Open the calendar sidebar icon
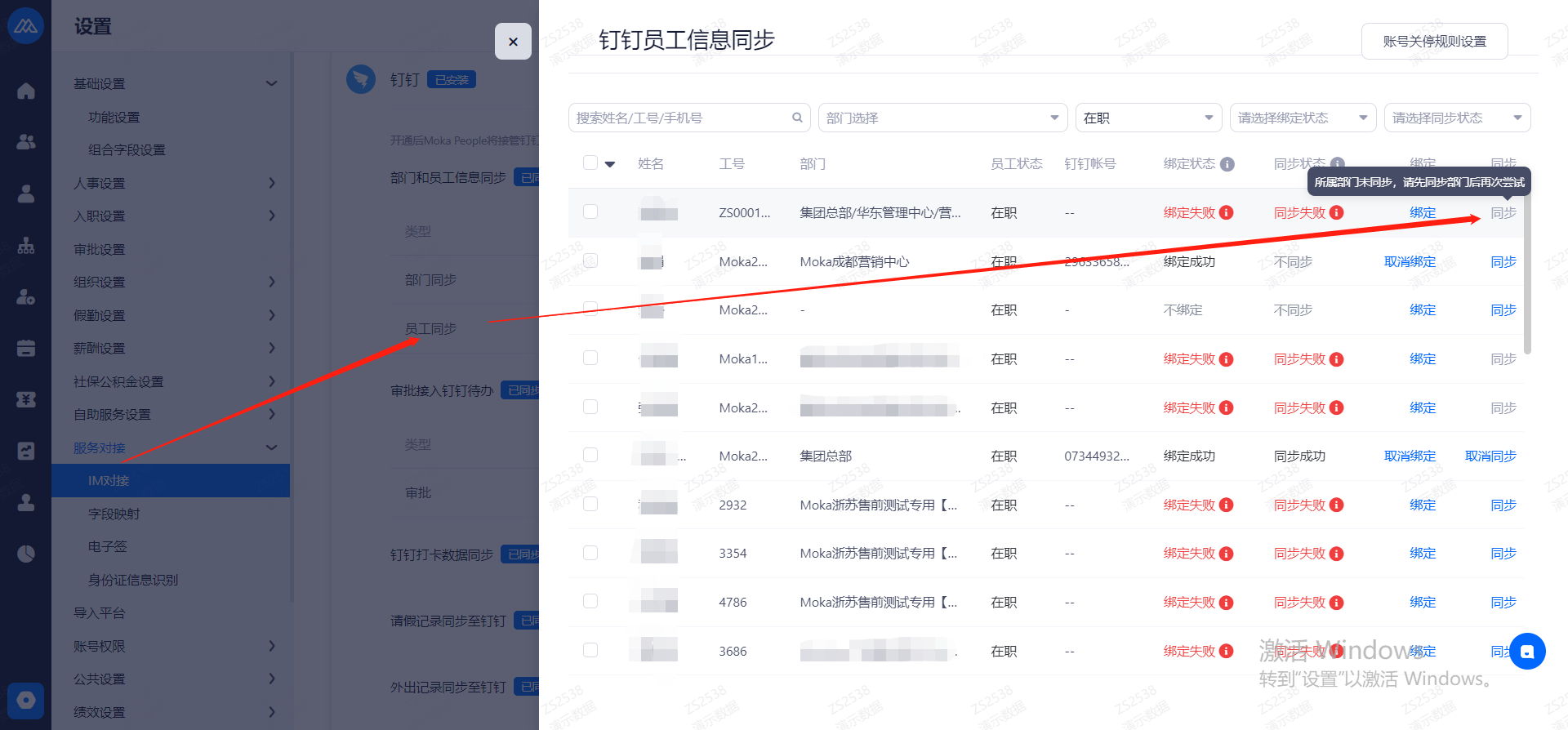The height and width of the screenshot is (730, 1568). click(26, 348)
